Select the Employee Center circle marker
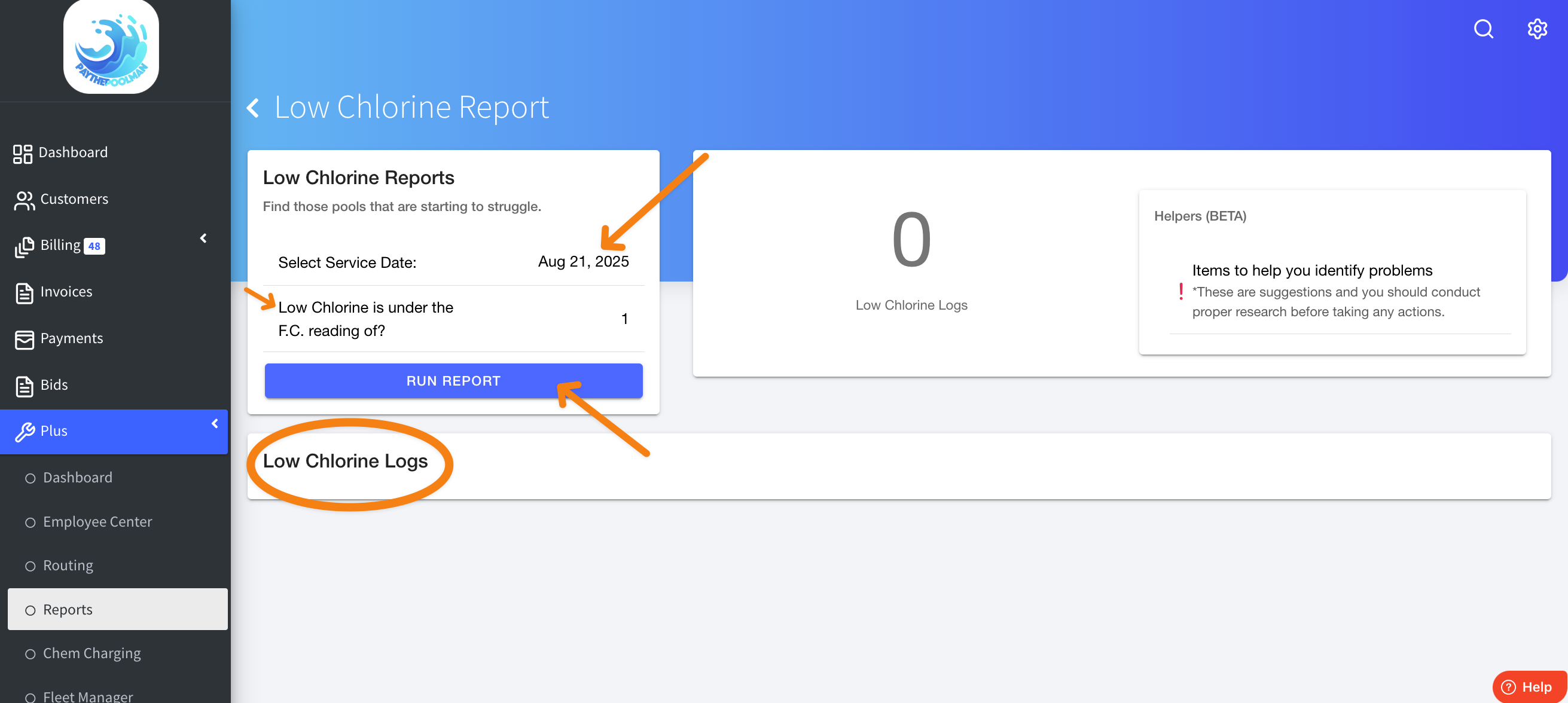The width and height of the screenshot is (1568, 703). coord(30,522)
